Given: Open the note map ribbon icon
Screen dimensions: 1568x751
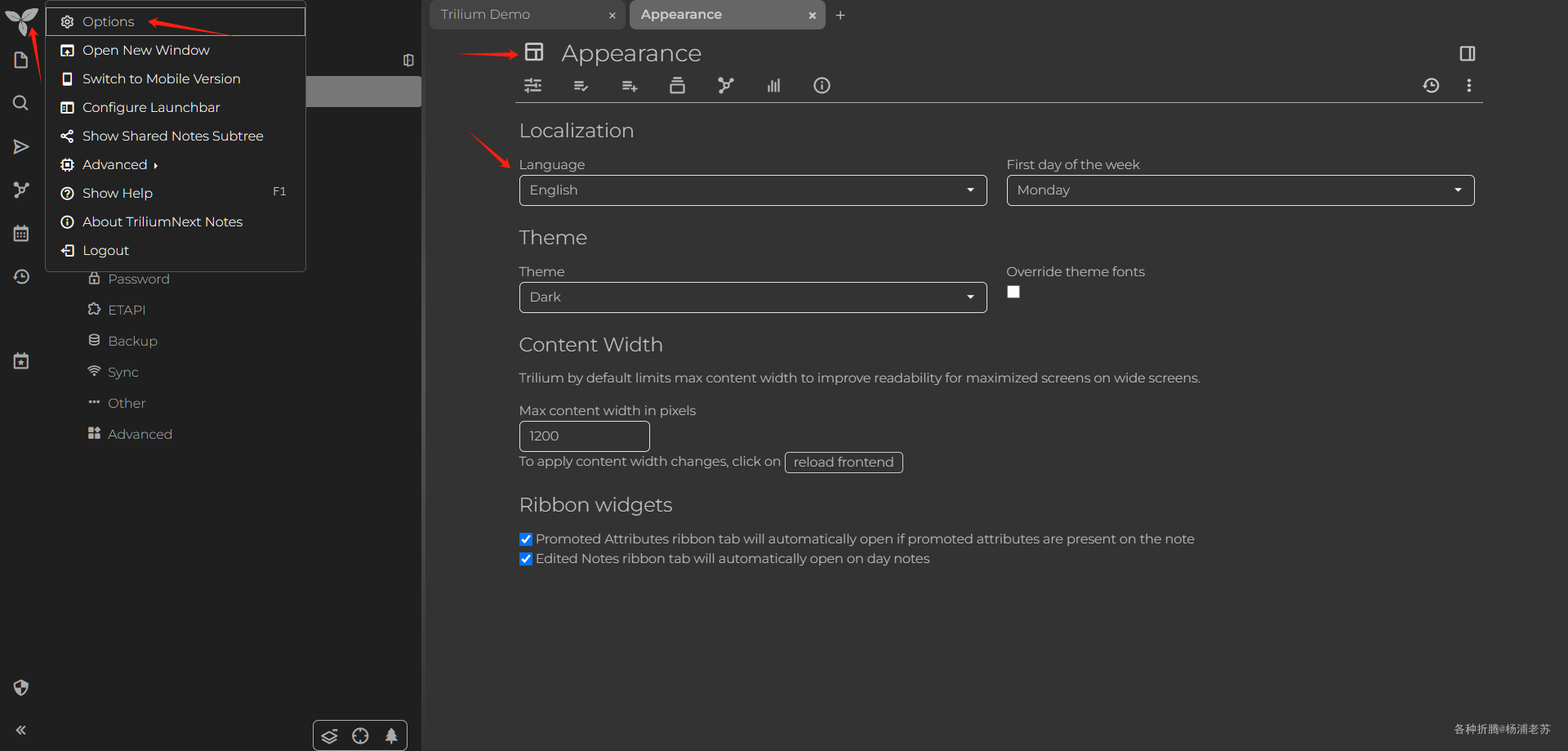Looking at the screenshot, I should [725, 86].
